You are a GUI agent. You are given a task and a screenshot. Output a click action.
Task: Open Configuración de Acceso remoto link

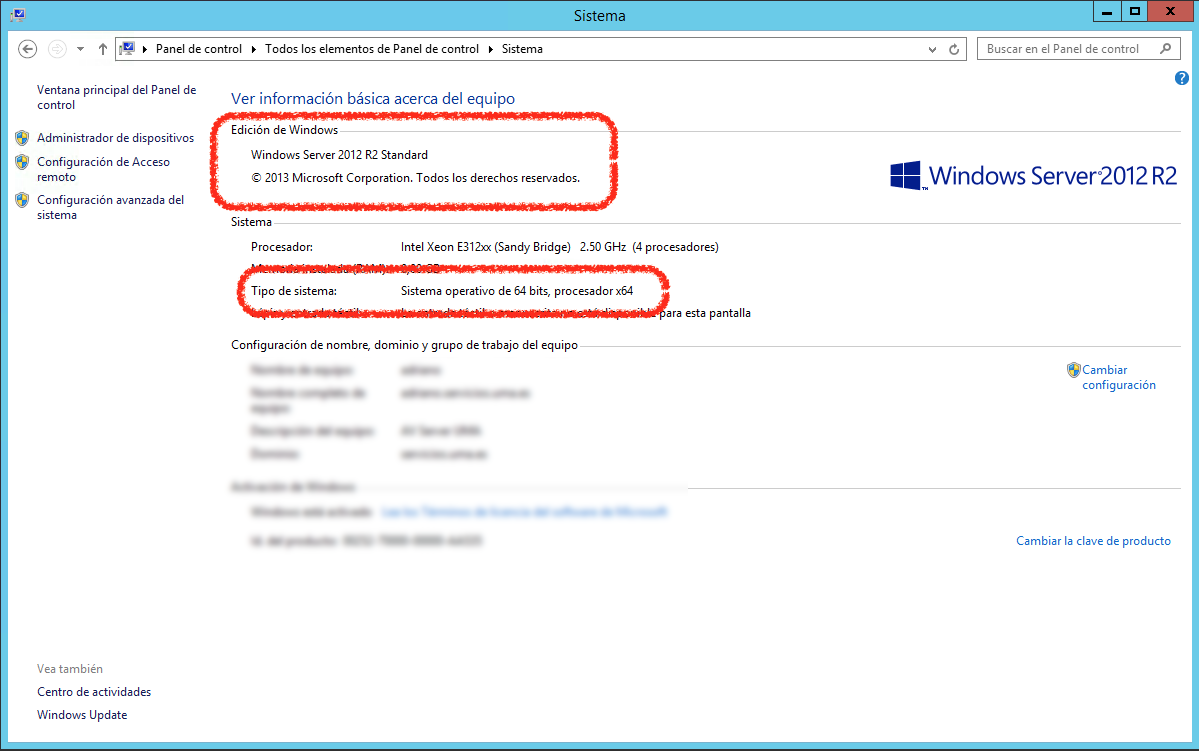pos(103,169)
